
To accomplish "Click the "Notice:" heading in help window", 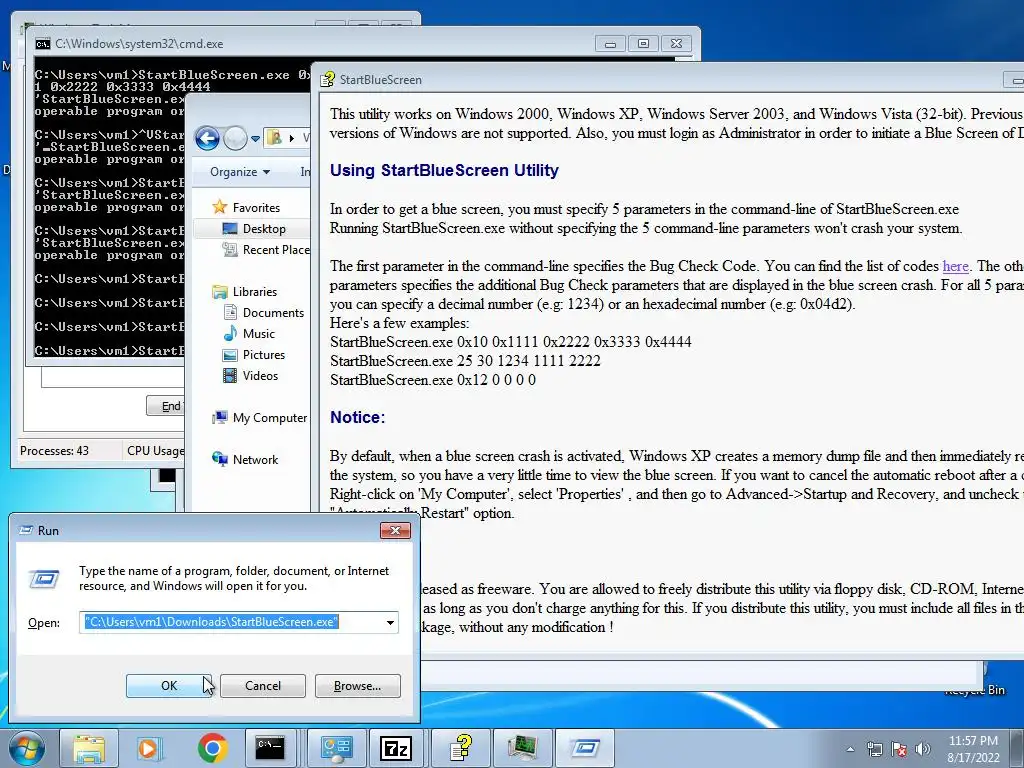I will [357, 417].
